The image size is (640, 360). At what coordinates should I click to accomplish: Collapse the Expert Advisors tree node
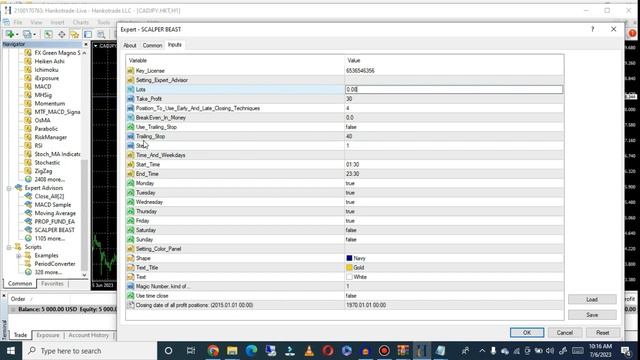pos(9,188)
